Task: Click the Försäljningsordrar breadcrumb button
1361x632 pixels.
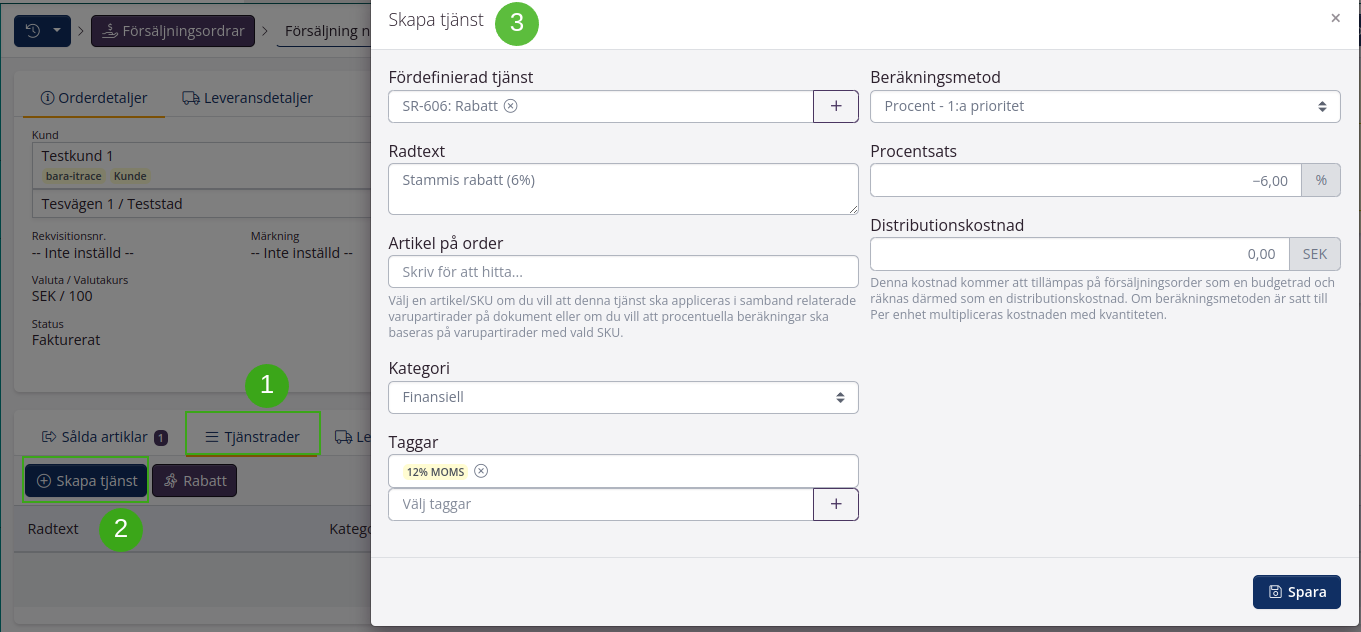Action: point(173,31)
